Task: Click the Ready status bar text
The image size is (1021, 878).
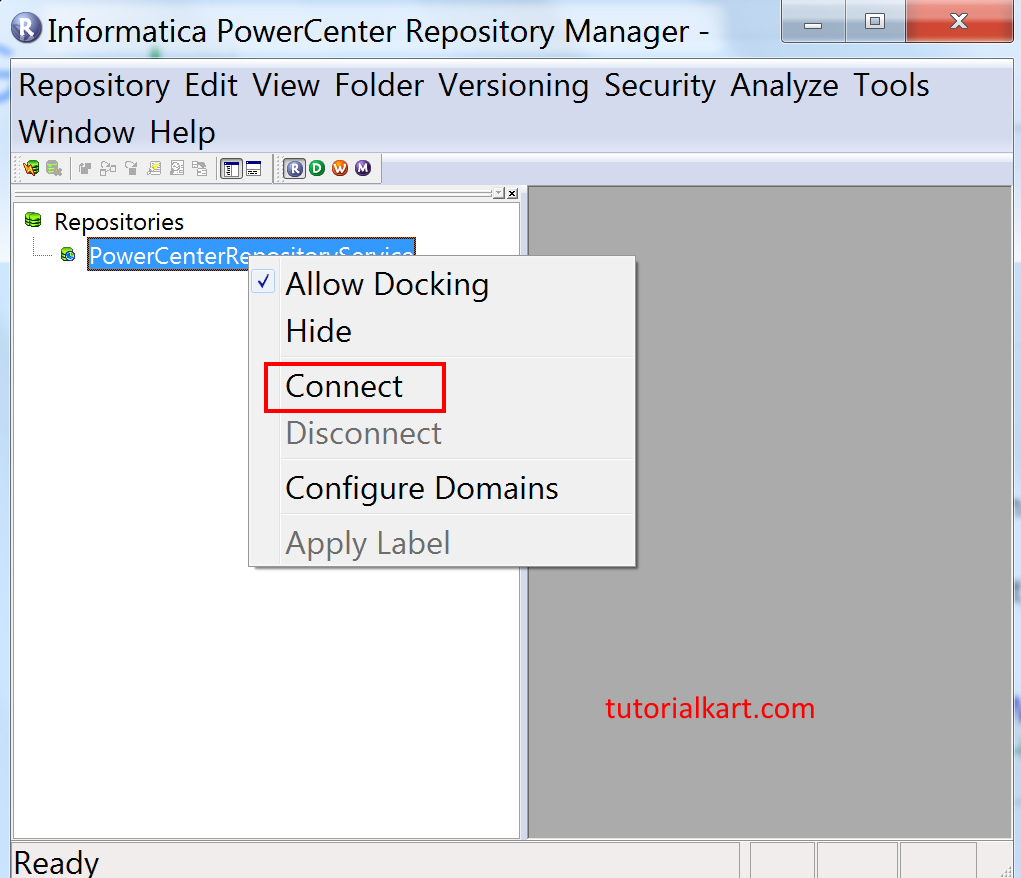Action: click(x=56, y=862)
